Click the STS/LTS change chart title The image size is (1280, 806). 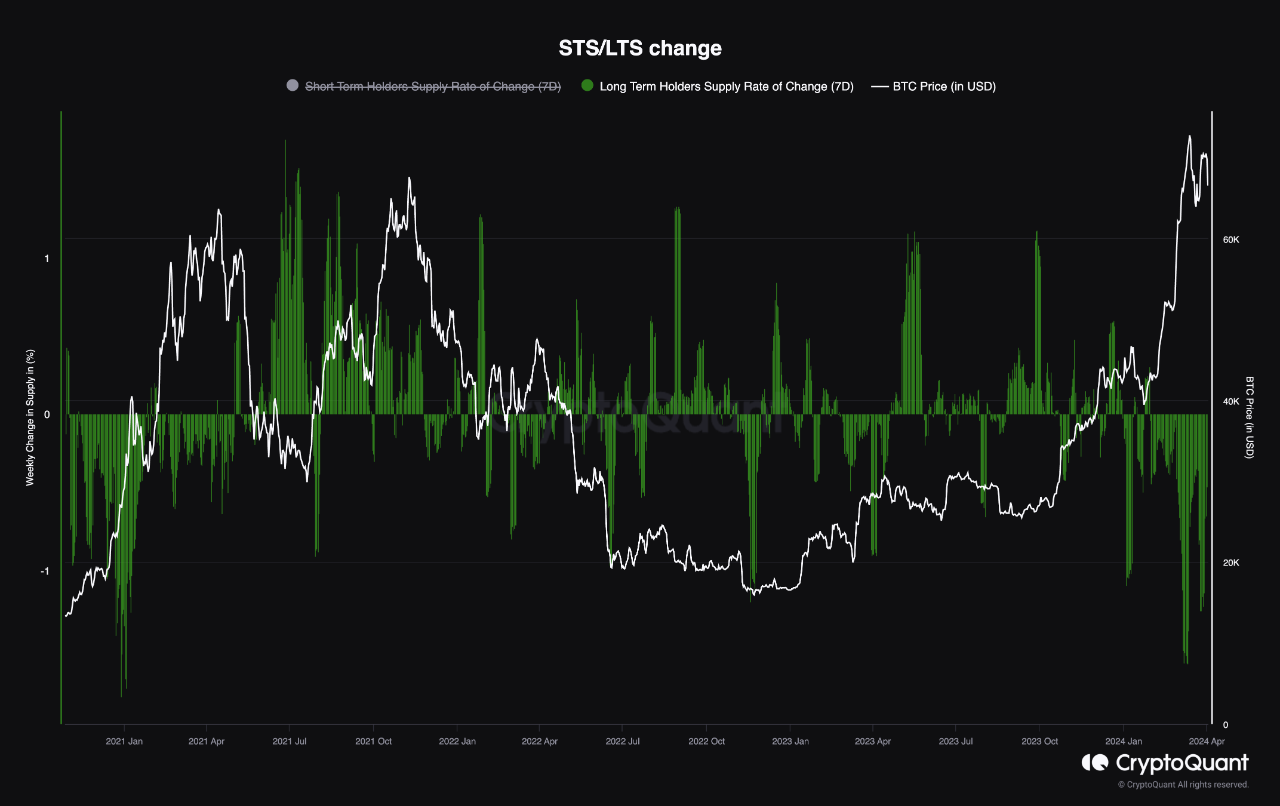[640, 47]
